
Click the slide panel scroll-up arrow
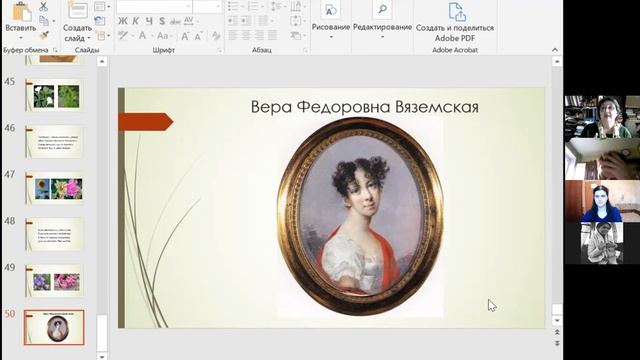click(102, 62)
